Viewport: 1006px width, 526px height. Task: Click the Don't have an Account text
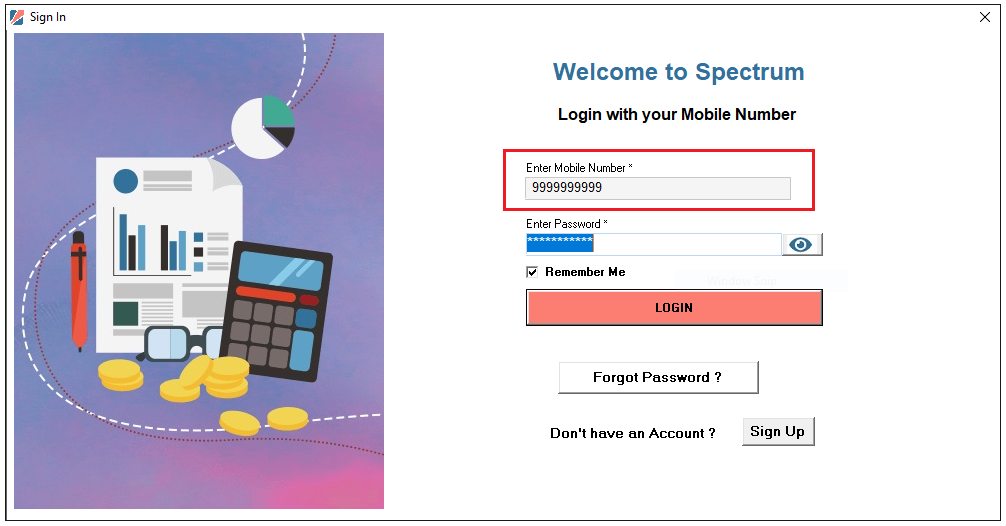(x=633, y=433)
